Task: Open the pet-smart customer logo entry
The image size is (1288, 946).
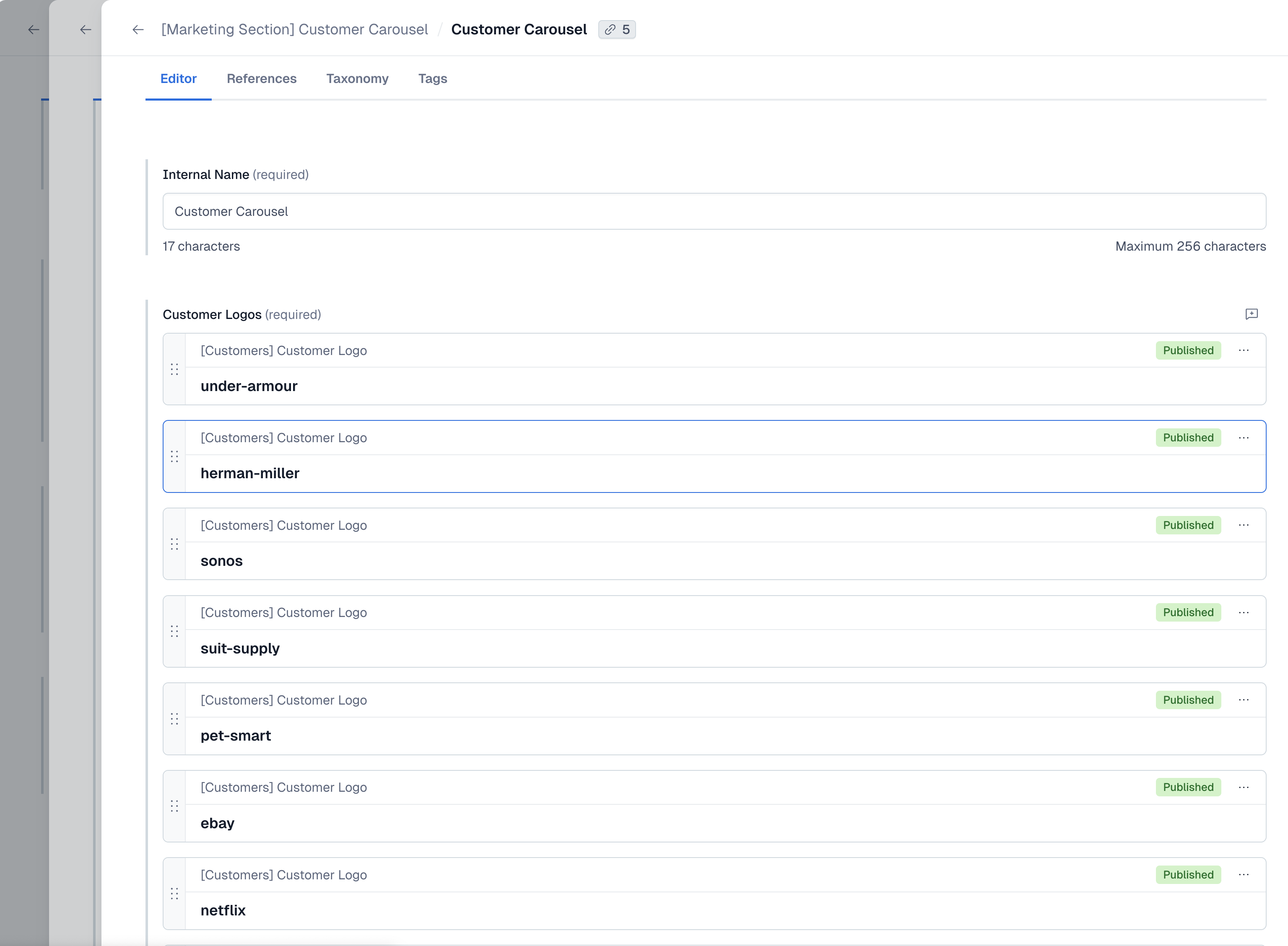Action: [714, 719]
